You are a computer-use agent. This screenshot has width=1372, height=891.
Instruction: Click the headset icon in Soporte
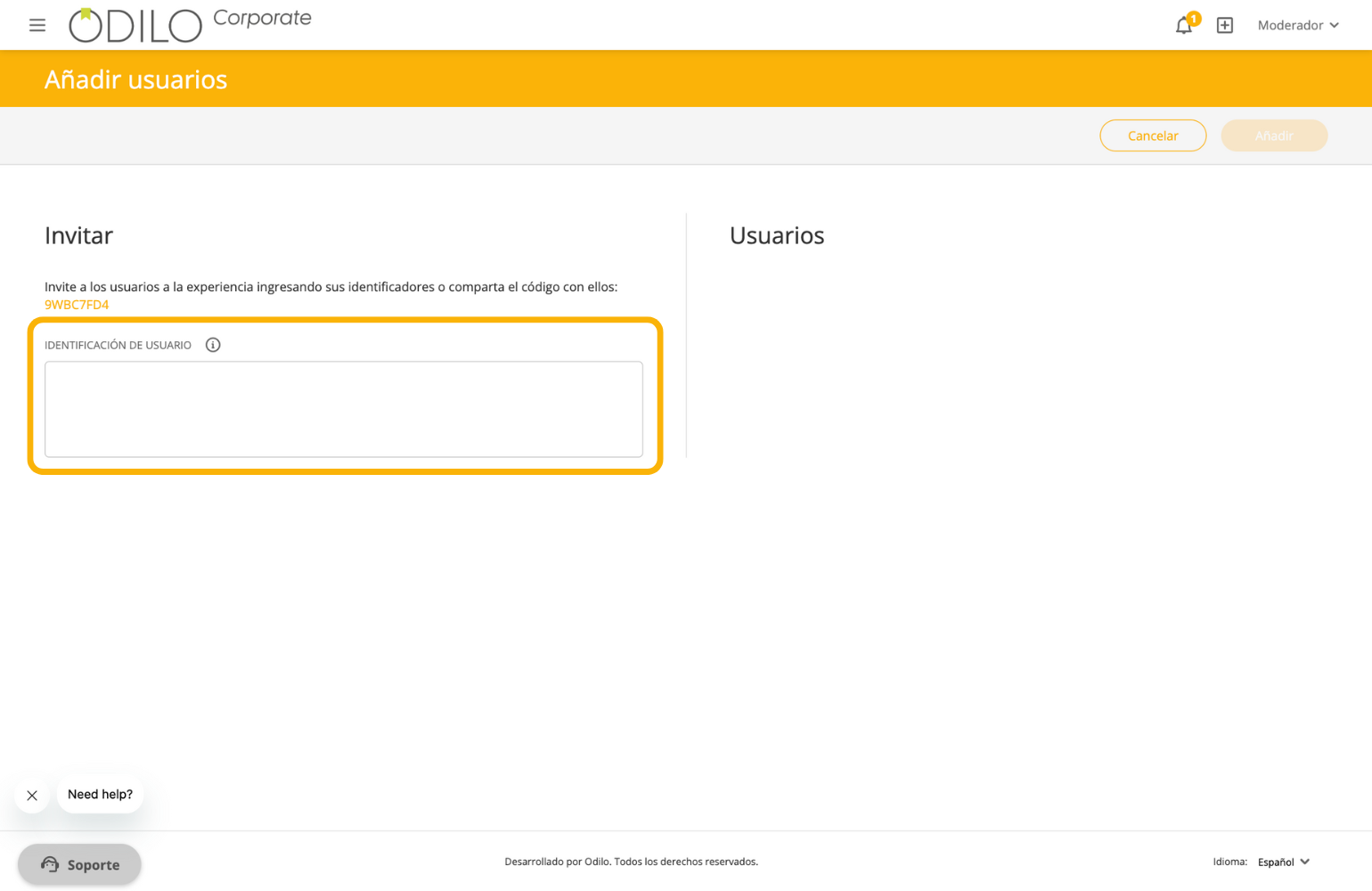[x=50, y=864]
